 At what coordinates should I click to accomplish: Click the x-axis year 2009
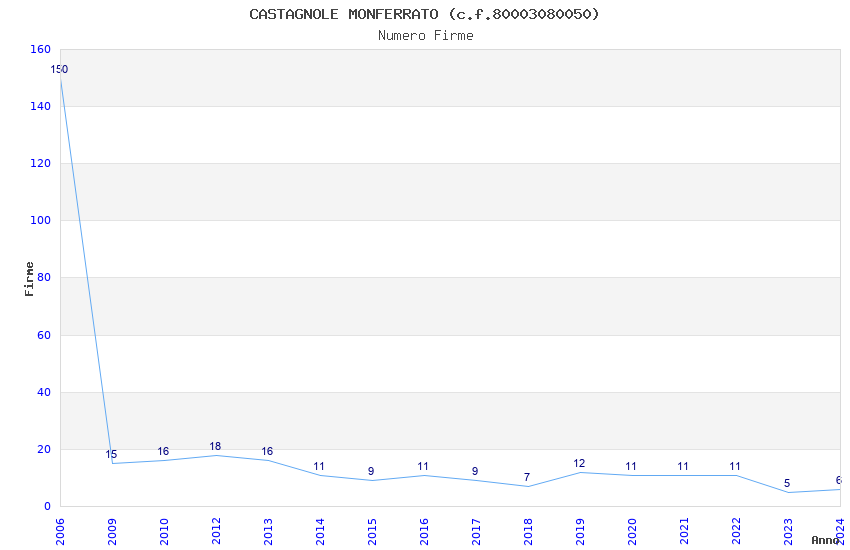pyautogui.click(x=112, y=532)
